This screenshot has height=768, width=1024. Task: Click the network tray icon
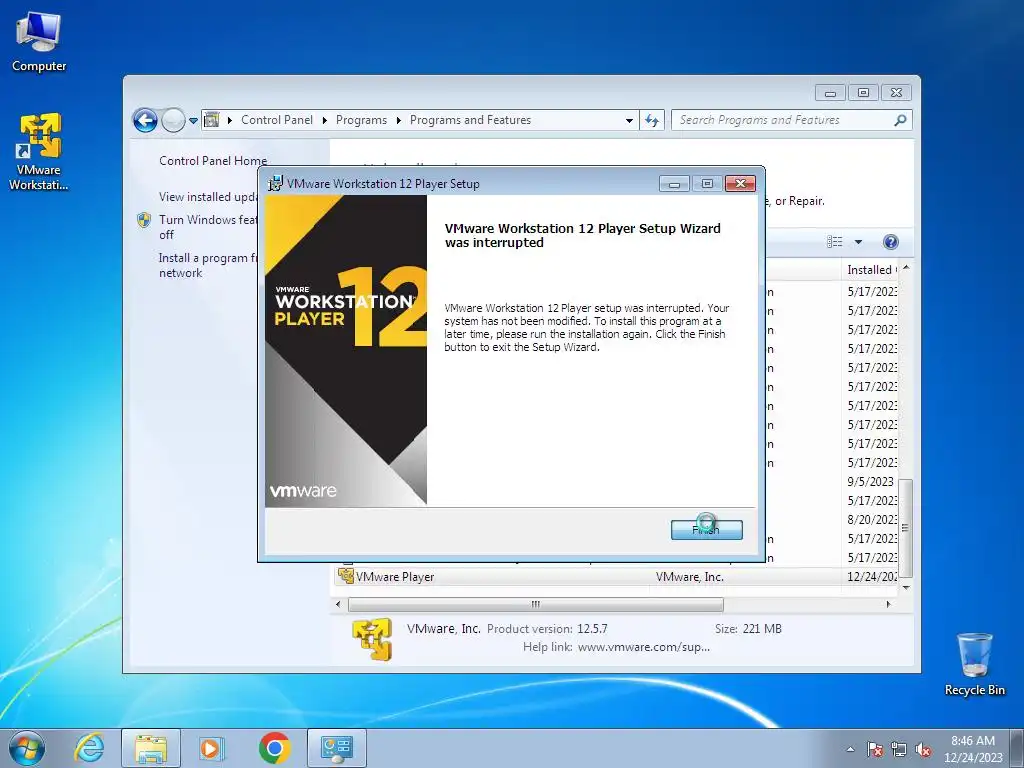pos(899,749)
